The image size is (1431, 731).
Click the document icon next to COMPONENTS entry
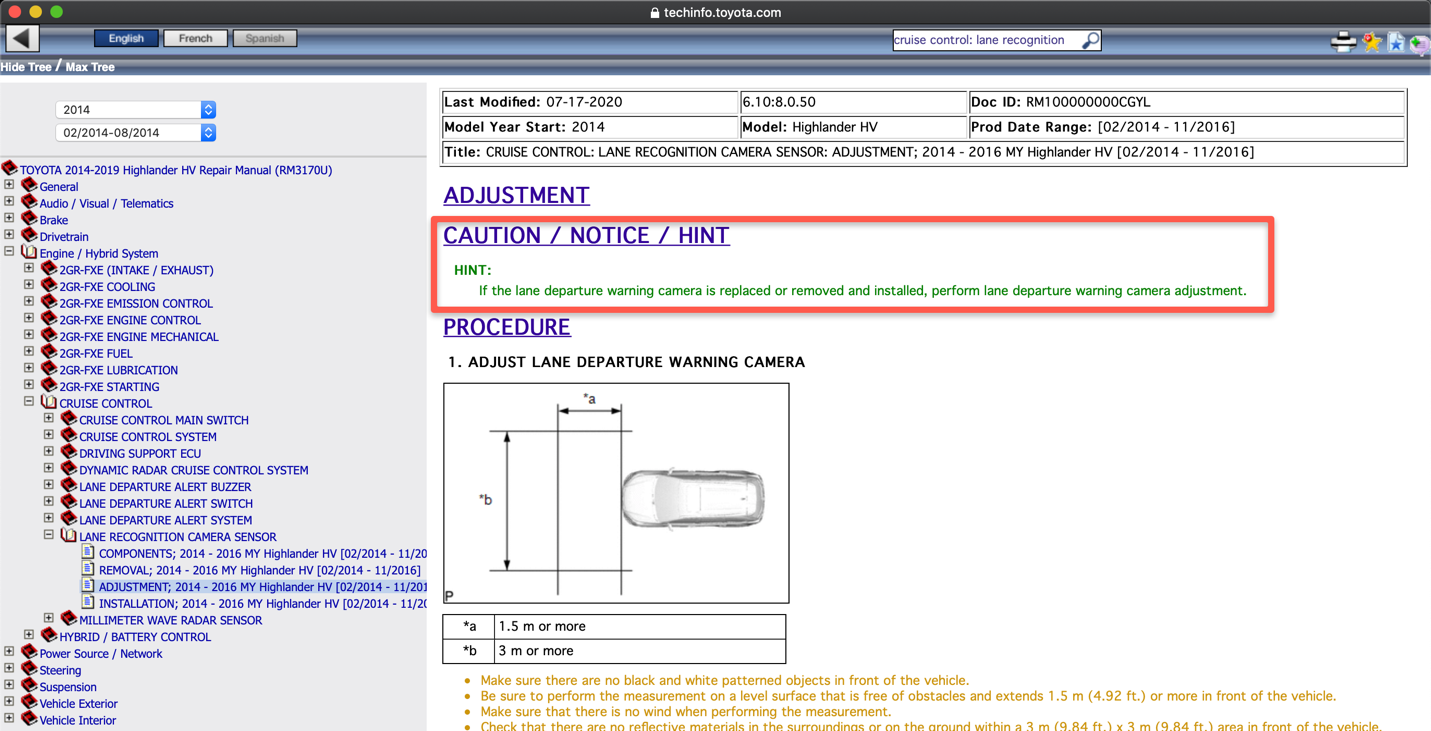click(x=87, y=553)
